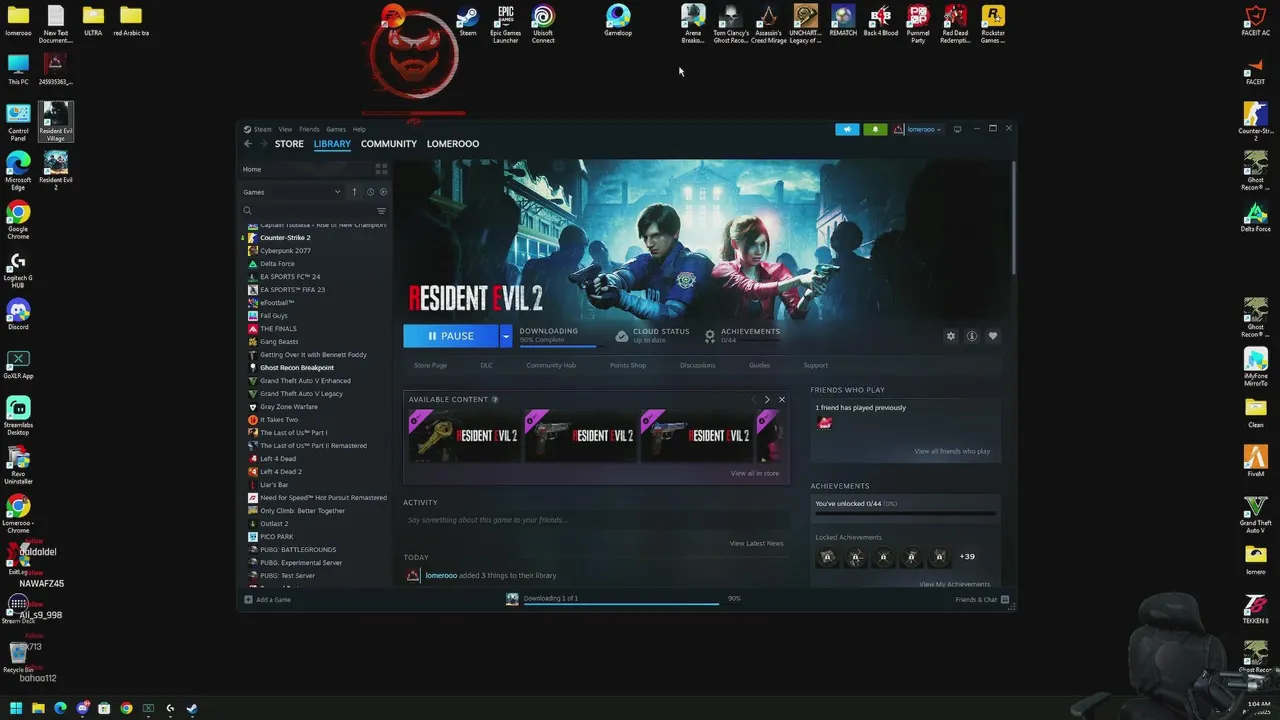1280x720 pixels.
Task: Click the library search magnifier field
Action: [x=308, y=211]
